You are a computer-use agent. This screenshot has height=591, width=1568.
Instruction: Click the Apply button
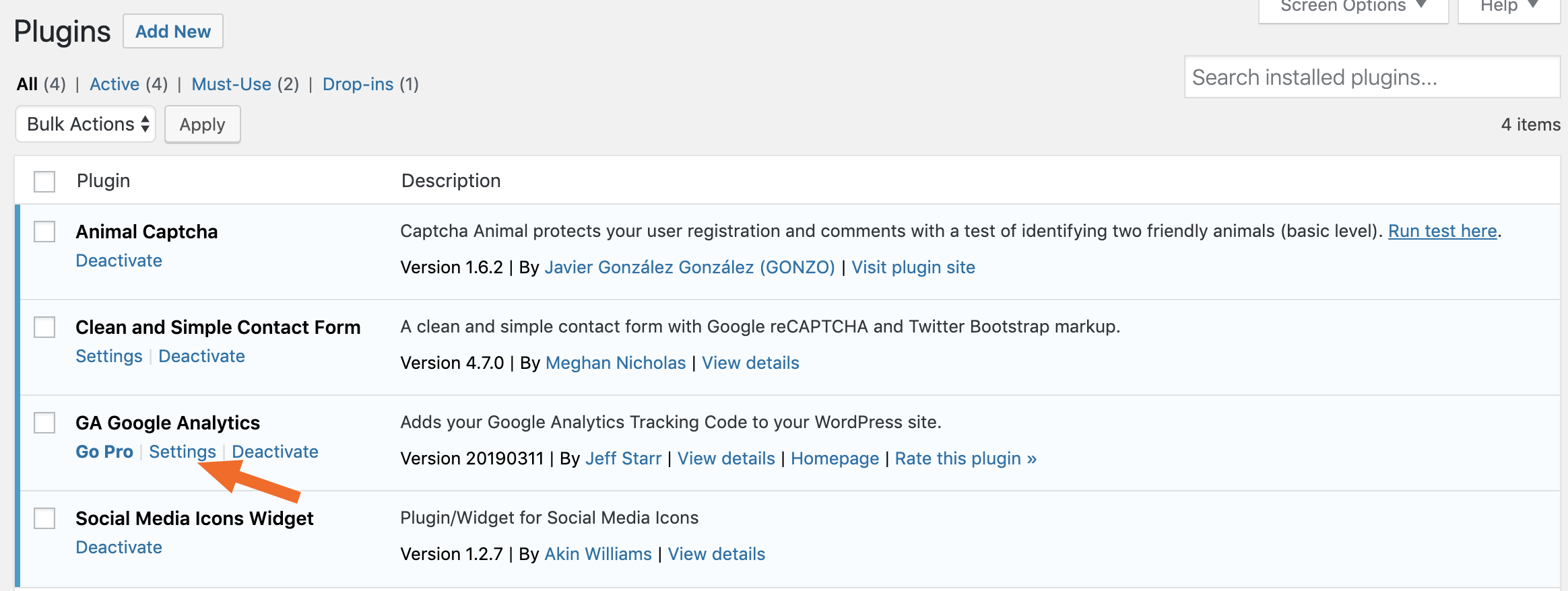202,125
